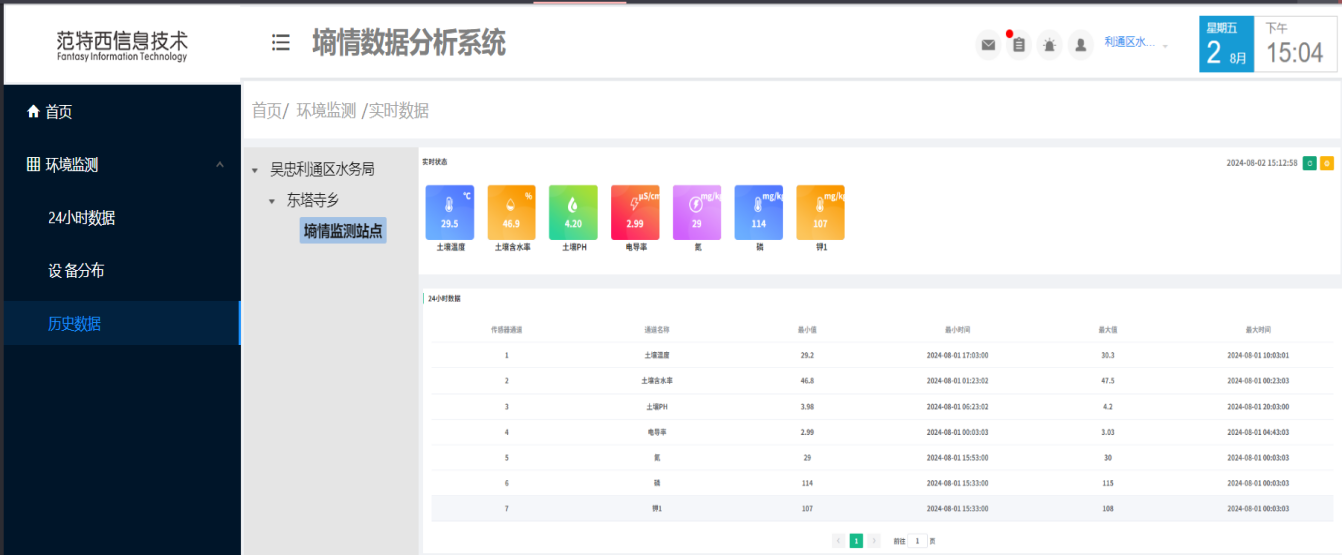This screenshot has width=1342, height=555.
Task: Click the 土壤温度 card showing 29.5
Action: (x=450, y=212)
